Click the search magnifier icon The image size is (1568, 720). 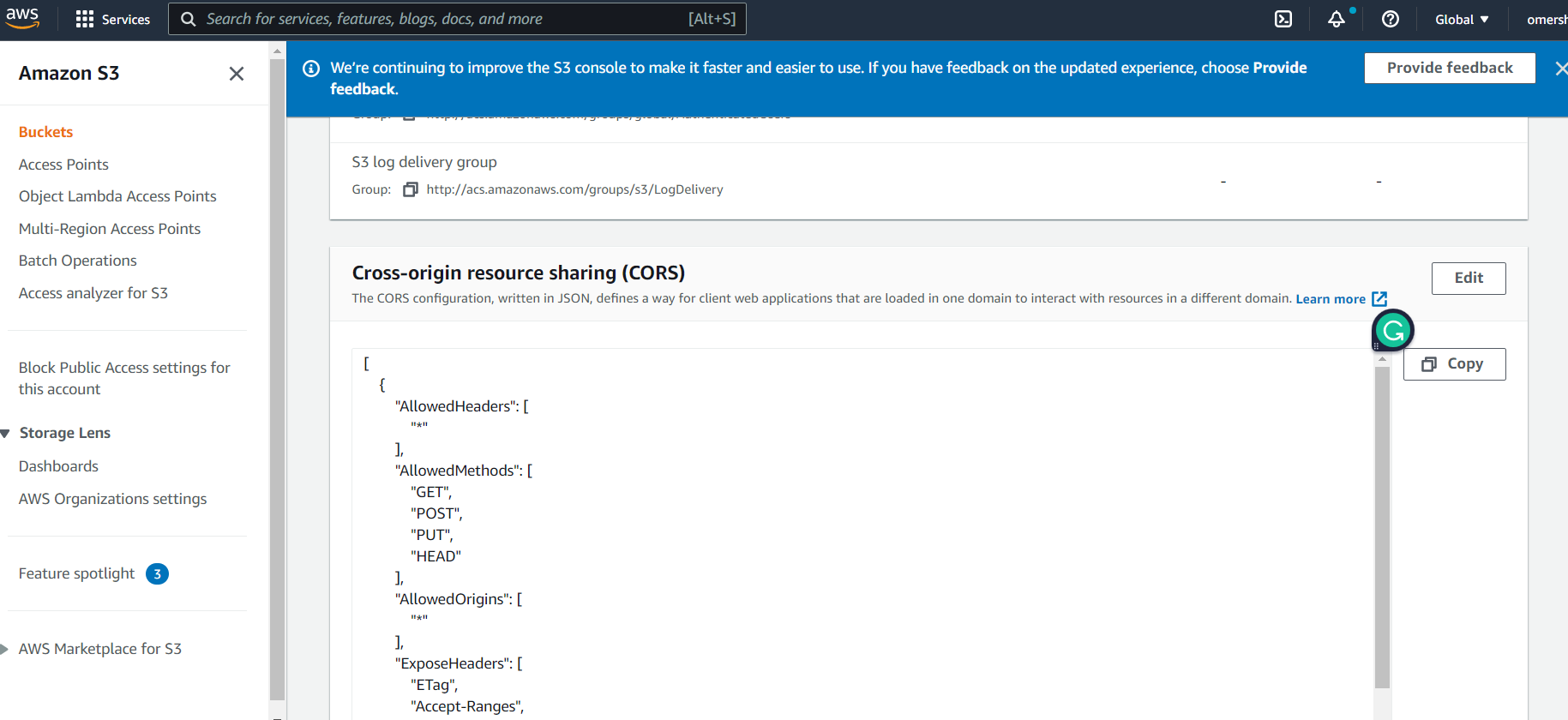(x=189, y=19)
